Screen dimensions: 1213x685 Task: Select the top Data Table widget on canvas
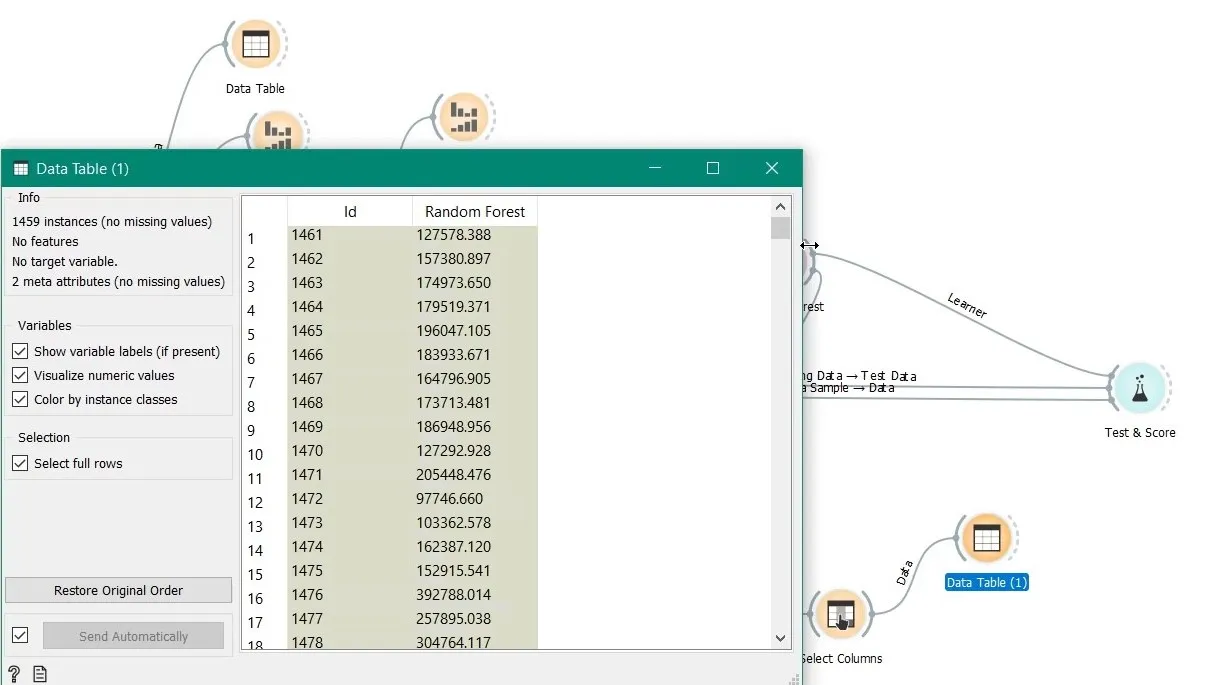pos(255,44)
